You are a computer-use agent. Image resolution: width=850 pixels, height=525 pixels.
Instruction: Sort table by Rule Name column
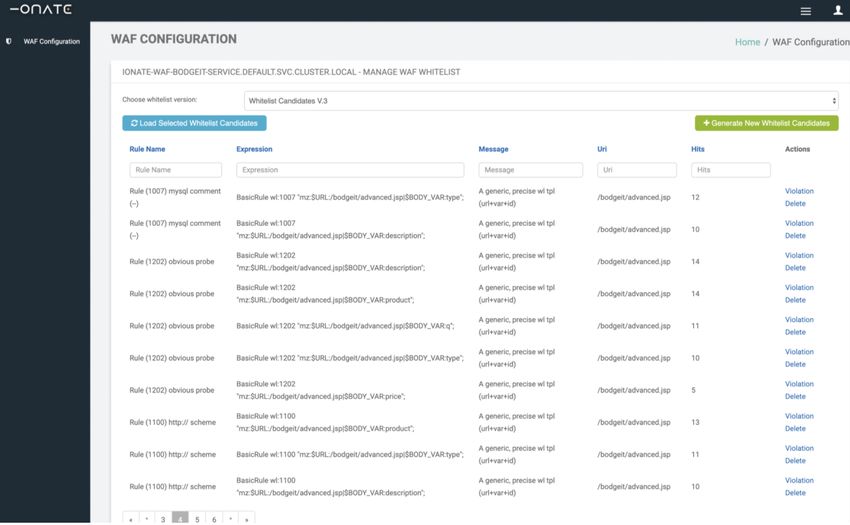tap(147, 149)
